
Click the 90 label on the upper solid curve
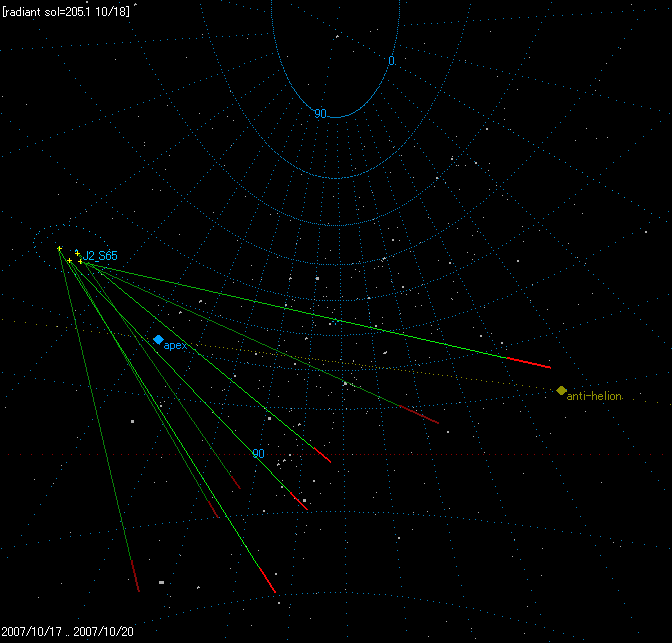tap(321, 114)
